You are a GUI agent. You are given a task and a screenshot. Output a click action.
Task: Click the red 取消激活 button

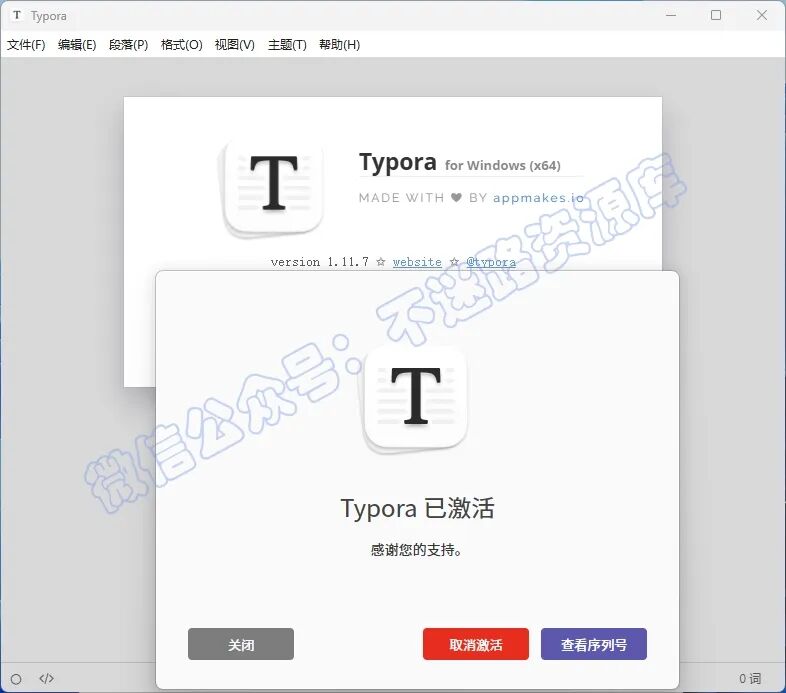click(476, 644)
